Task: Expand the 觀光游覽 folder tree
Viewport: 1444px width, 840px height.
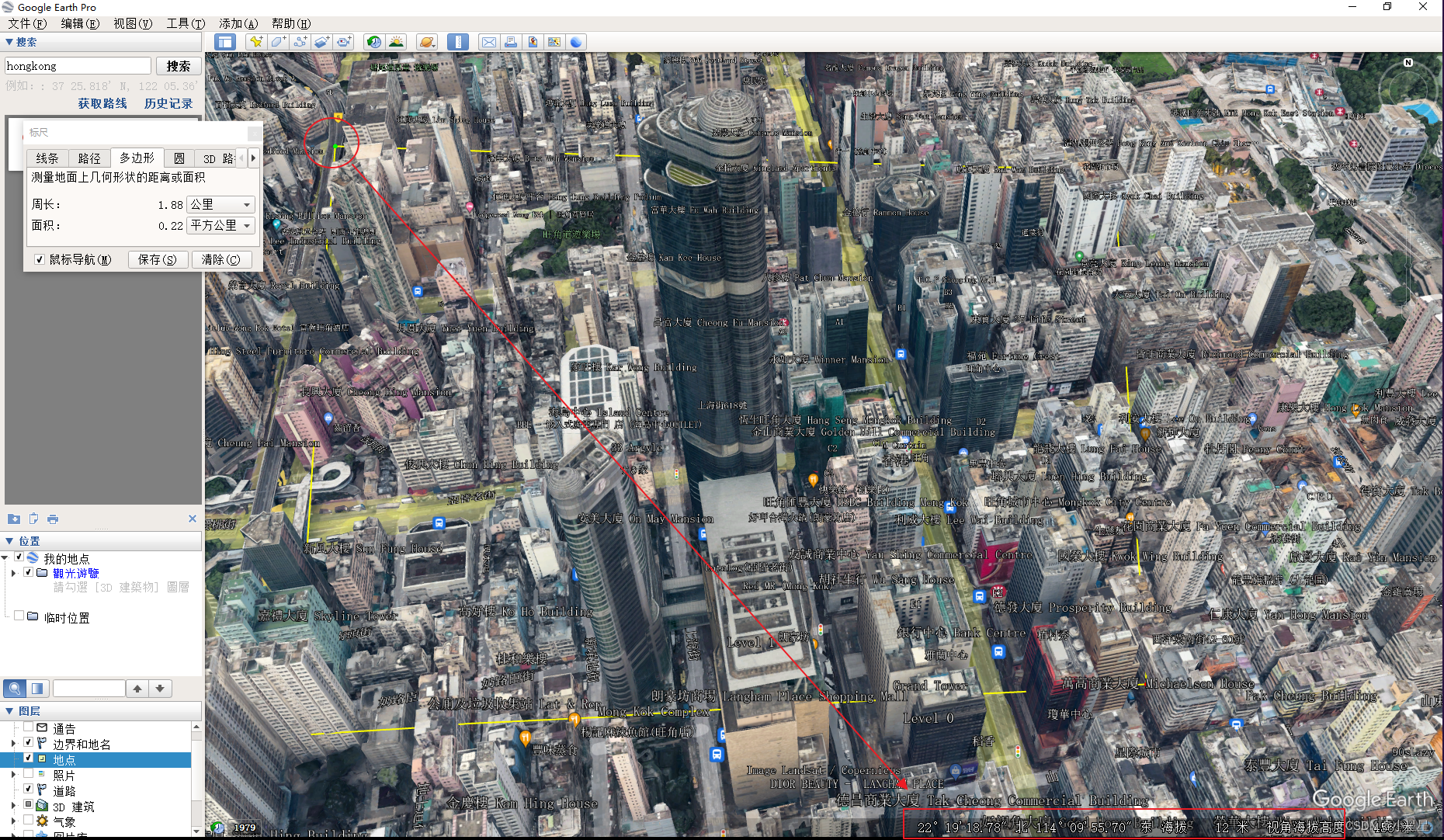Action: [13, 573]
